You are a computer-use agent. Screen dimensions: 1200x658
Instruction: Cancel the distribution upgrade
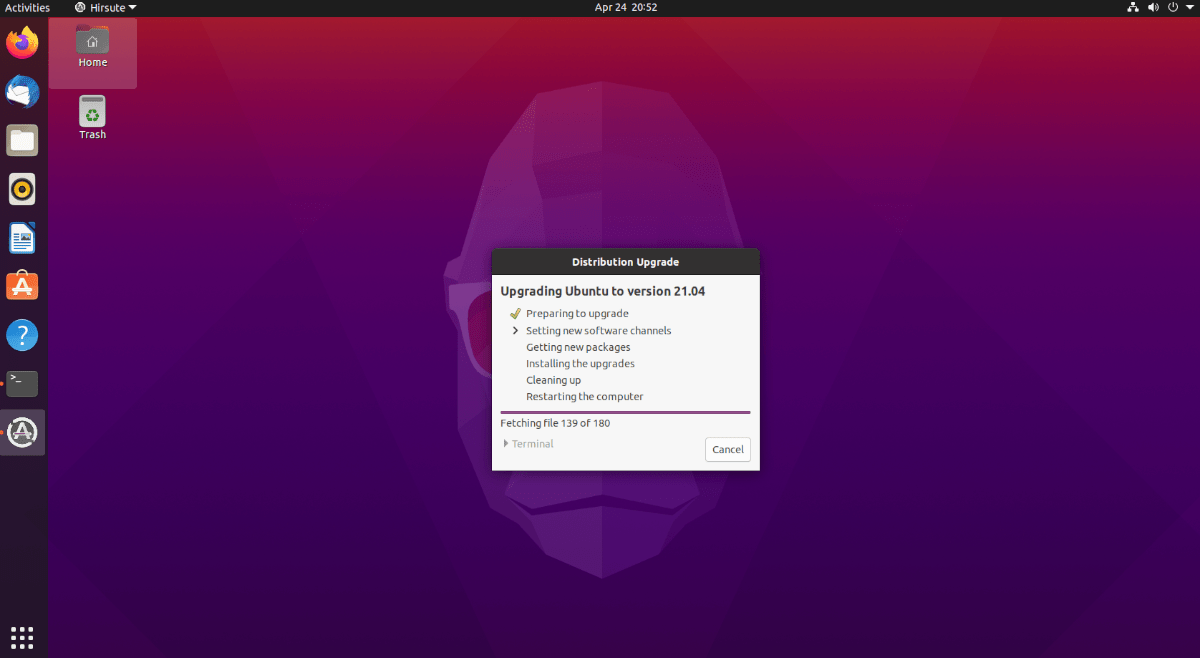[727, 449]
